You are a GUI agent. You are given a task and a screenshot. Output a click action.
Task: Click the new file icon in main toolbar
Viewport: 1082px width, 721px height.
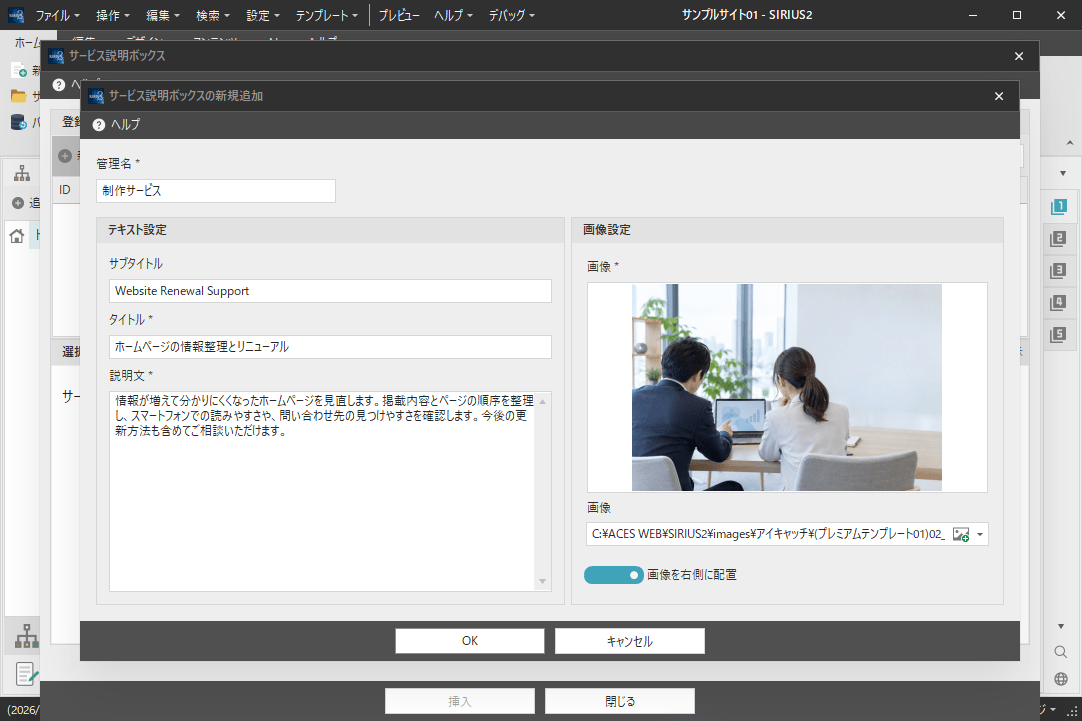19,70
